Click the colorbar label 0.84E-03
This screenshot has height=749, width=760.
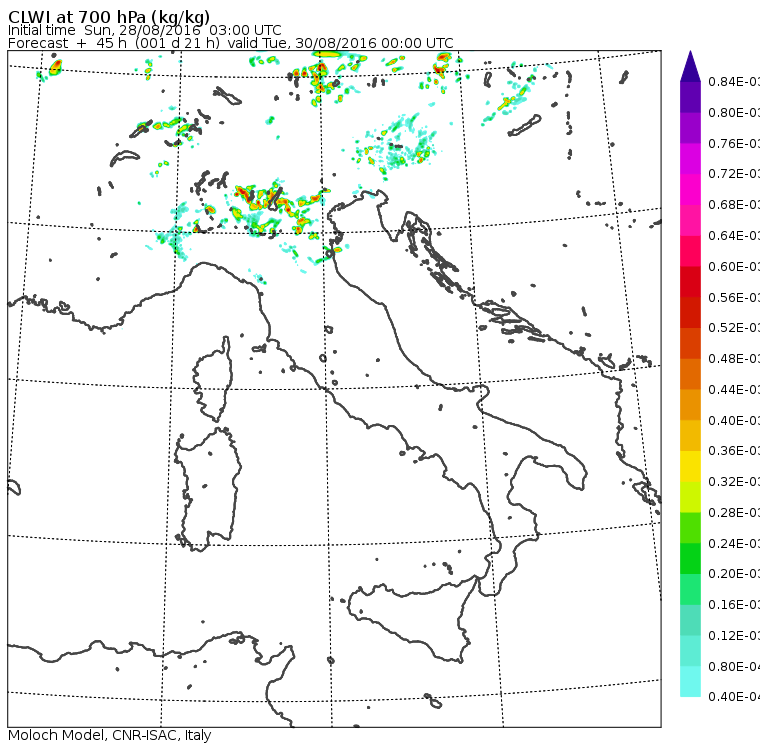(x=734, y=82)
